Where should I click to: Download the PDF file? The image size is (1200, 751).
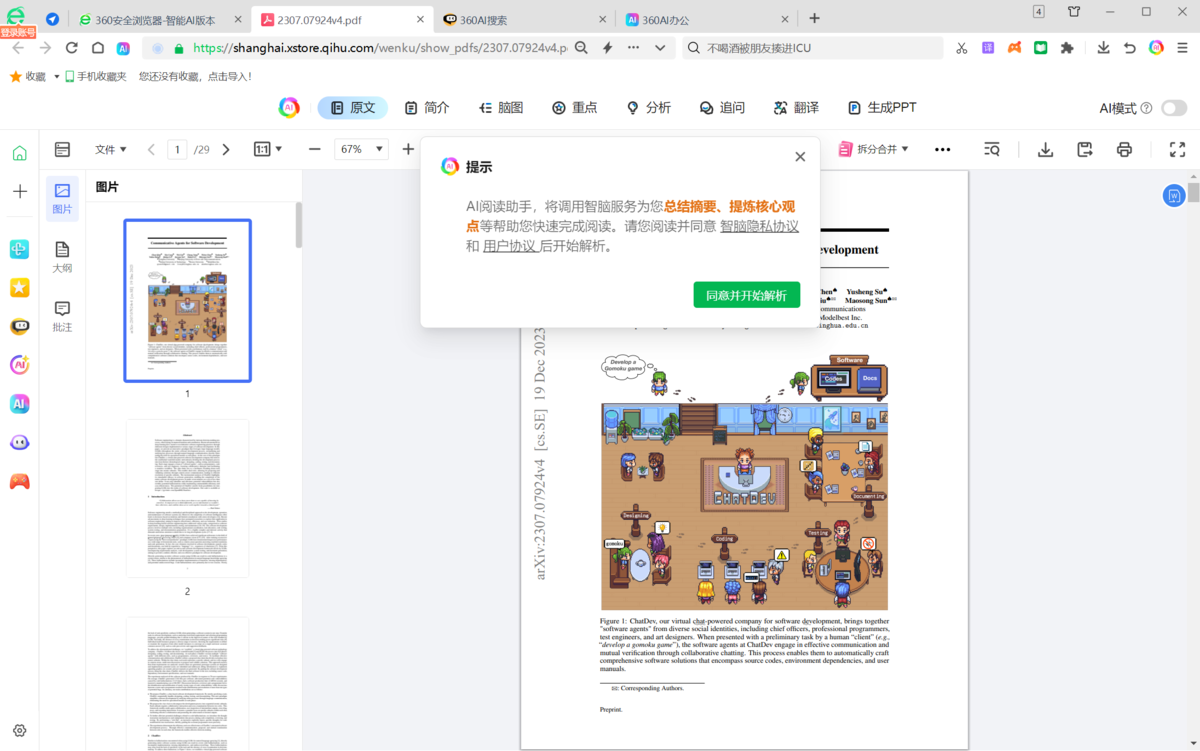[1044, 148]
